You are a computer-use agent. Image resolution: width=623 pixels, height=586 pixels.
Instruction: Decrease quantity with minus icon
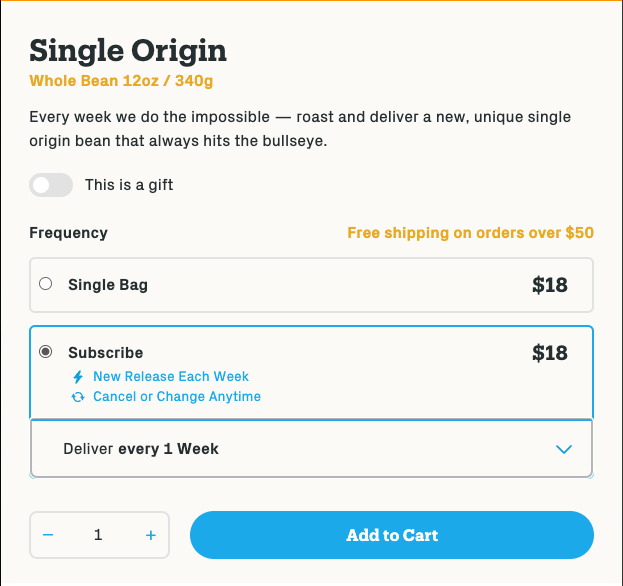49,535
